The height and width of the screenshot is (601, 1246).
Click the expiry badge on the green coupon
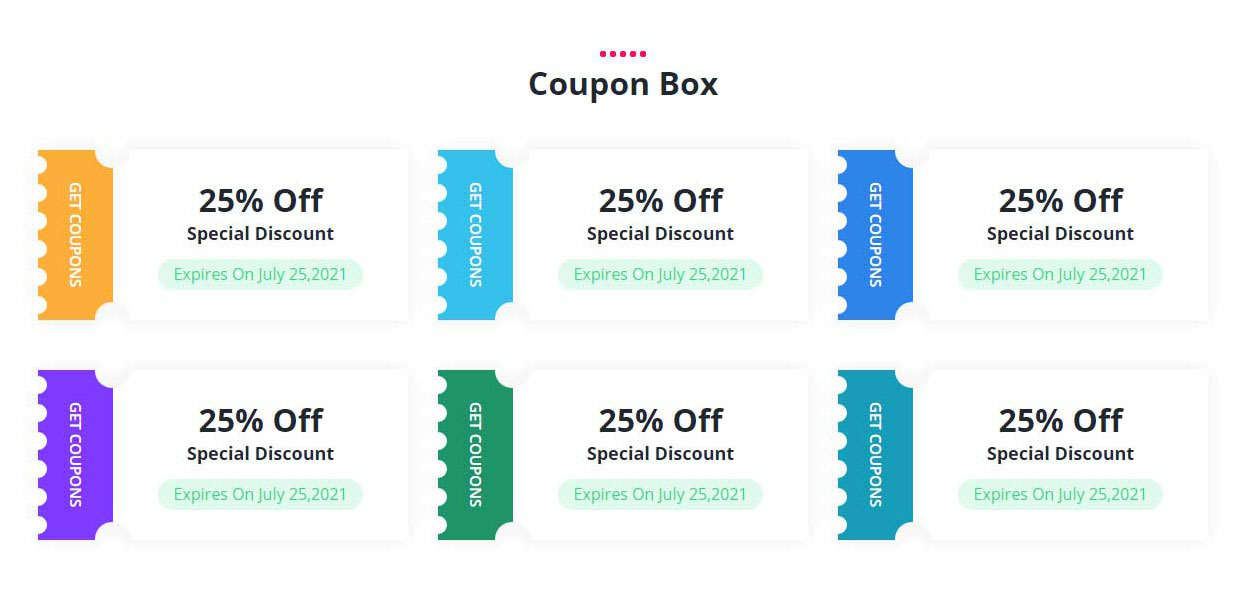tap(660, 494)
